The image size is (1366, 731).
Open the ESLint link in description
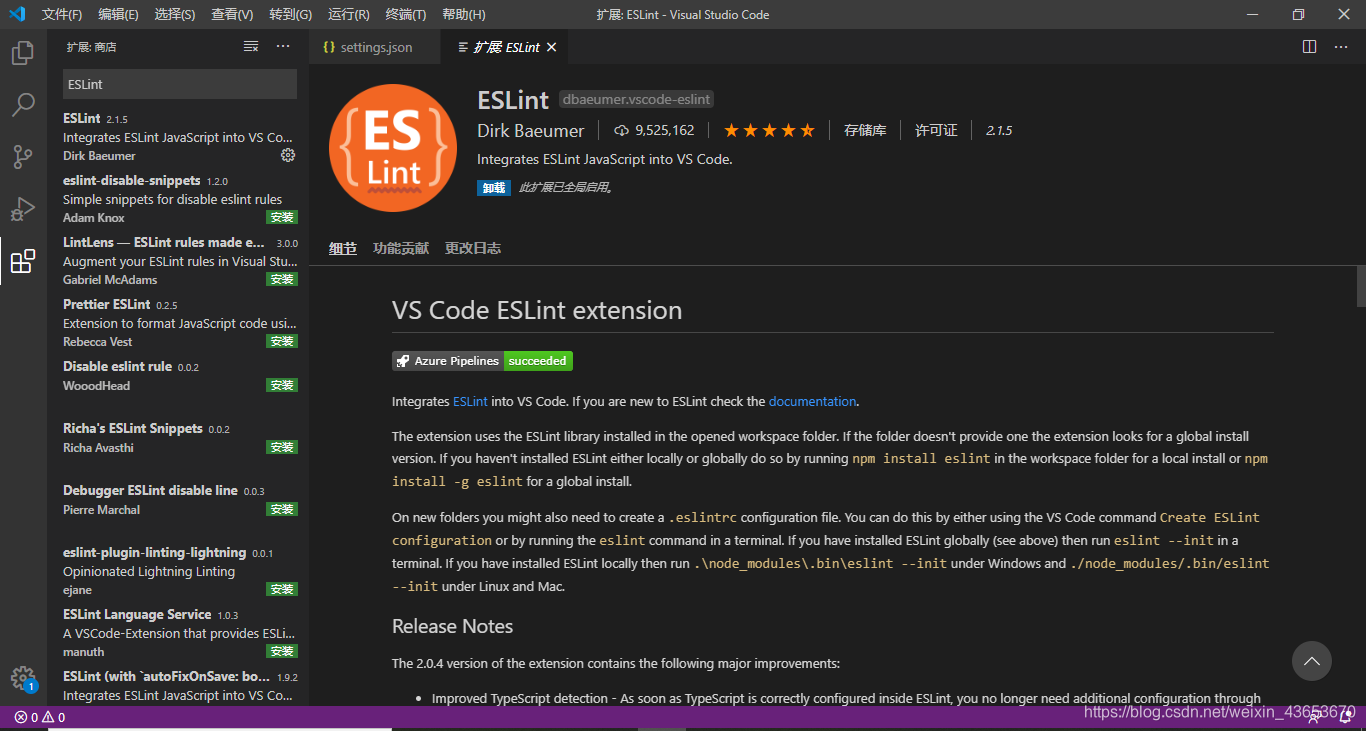click(x=470, y=401)
